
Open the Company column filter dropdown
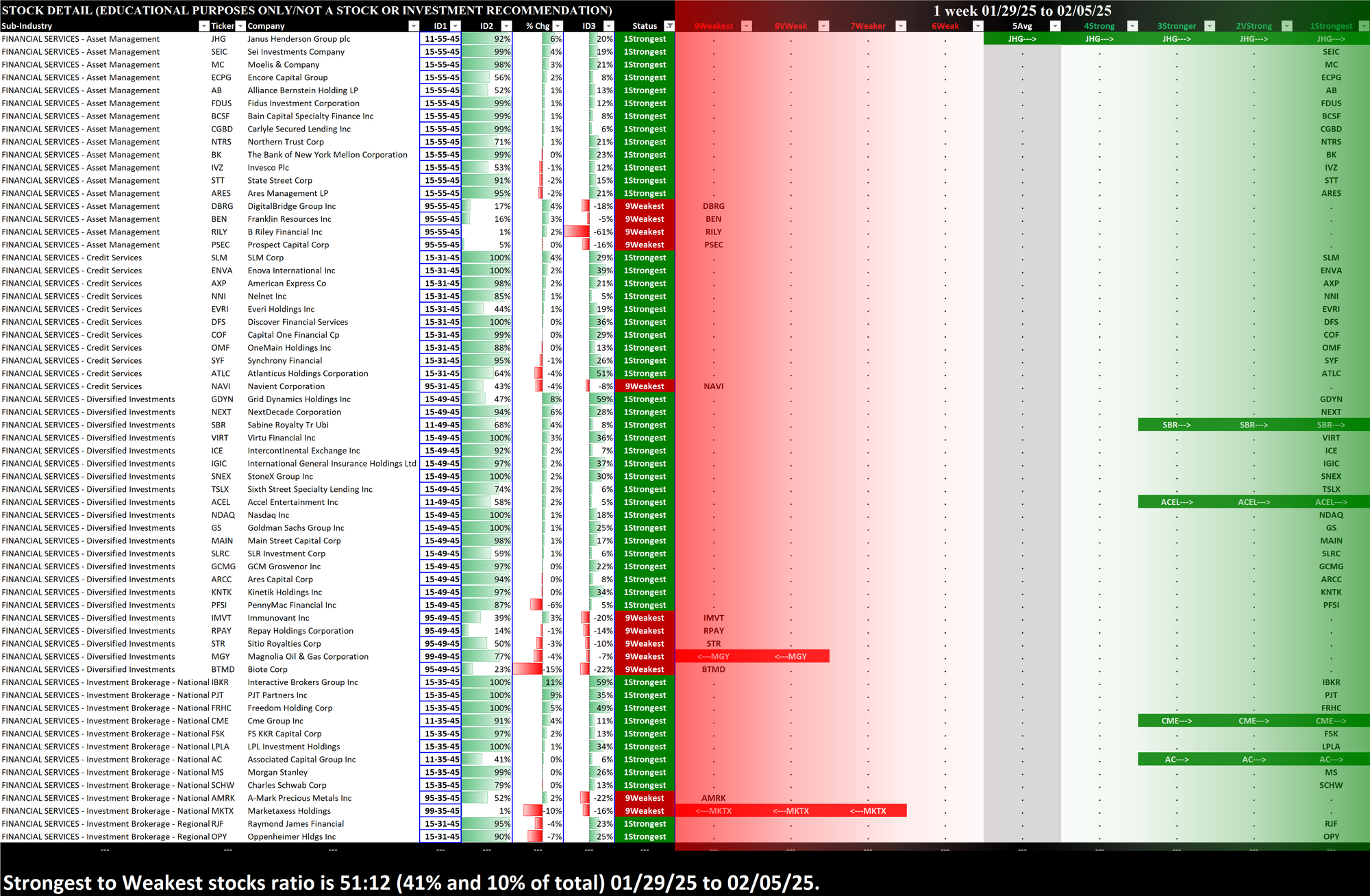413,26
